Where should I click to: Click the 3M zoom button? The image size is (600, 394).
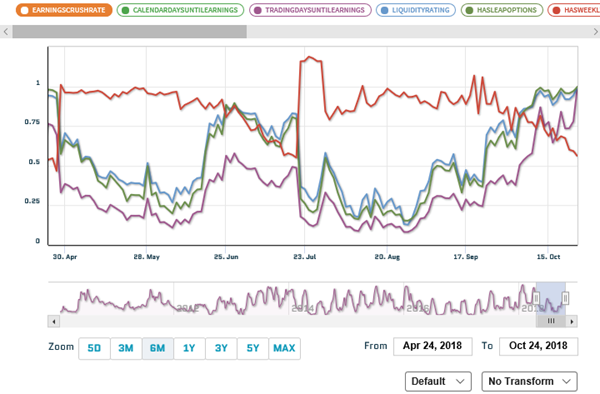(x=126, y=348)
